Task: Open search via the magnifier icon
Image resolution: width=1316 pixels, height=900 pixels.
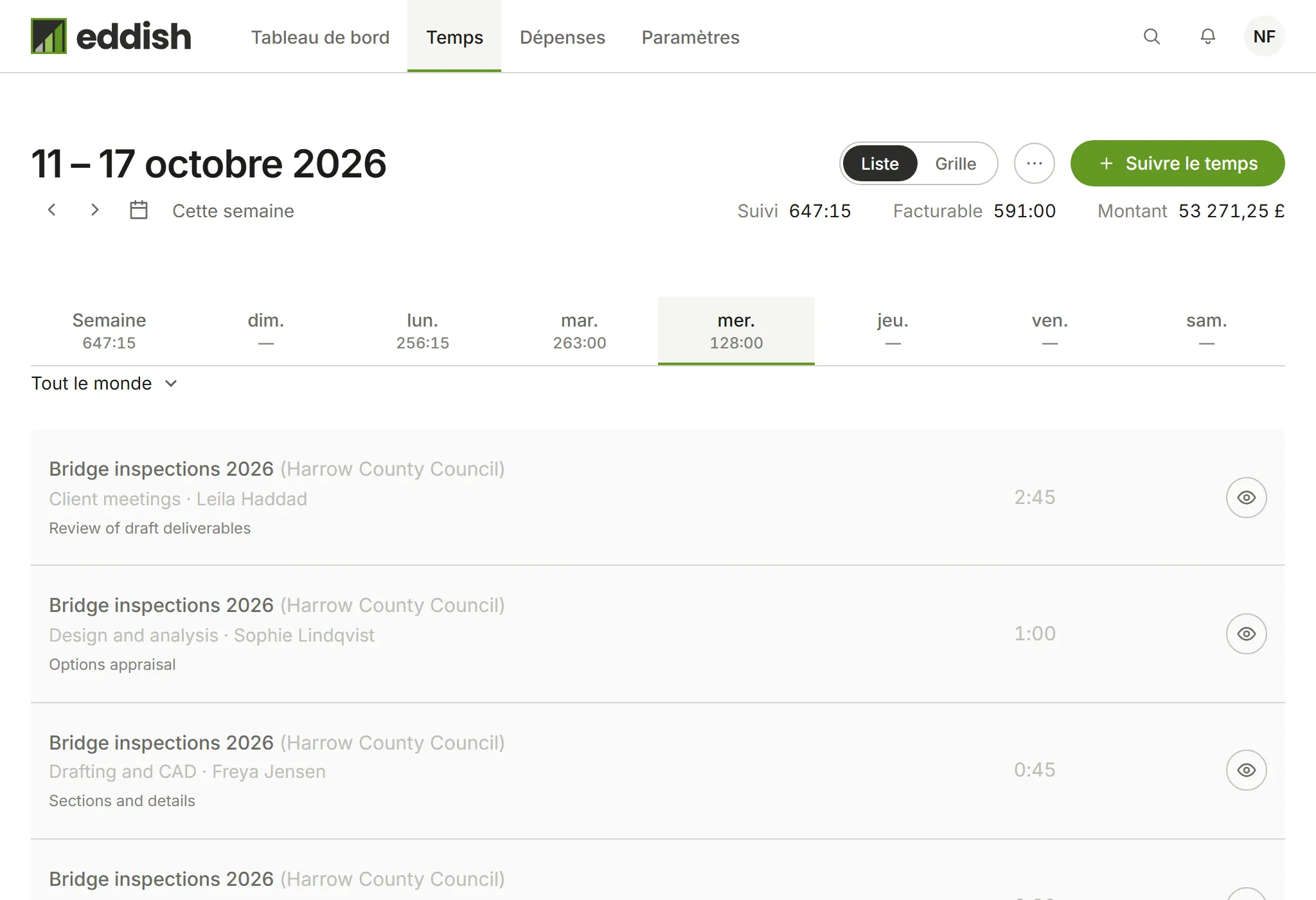Action: tap(1151, 37)
